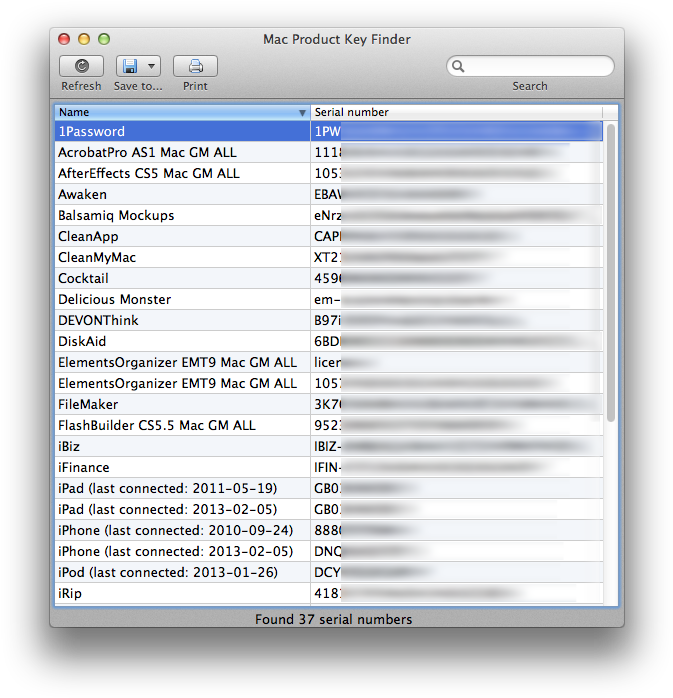Select the Balsamiq Mockups entry
This screenshot has width=673, height=698.
[182, 215]
